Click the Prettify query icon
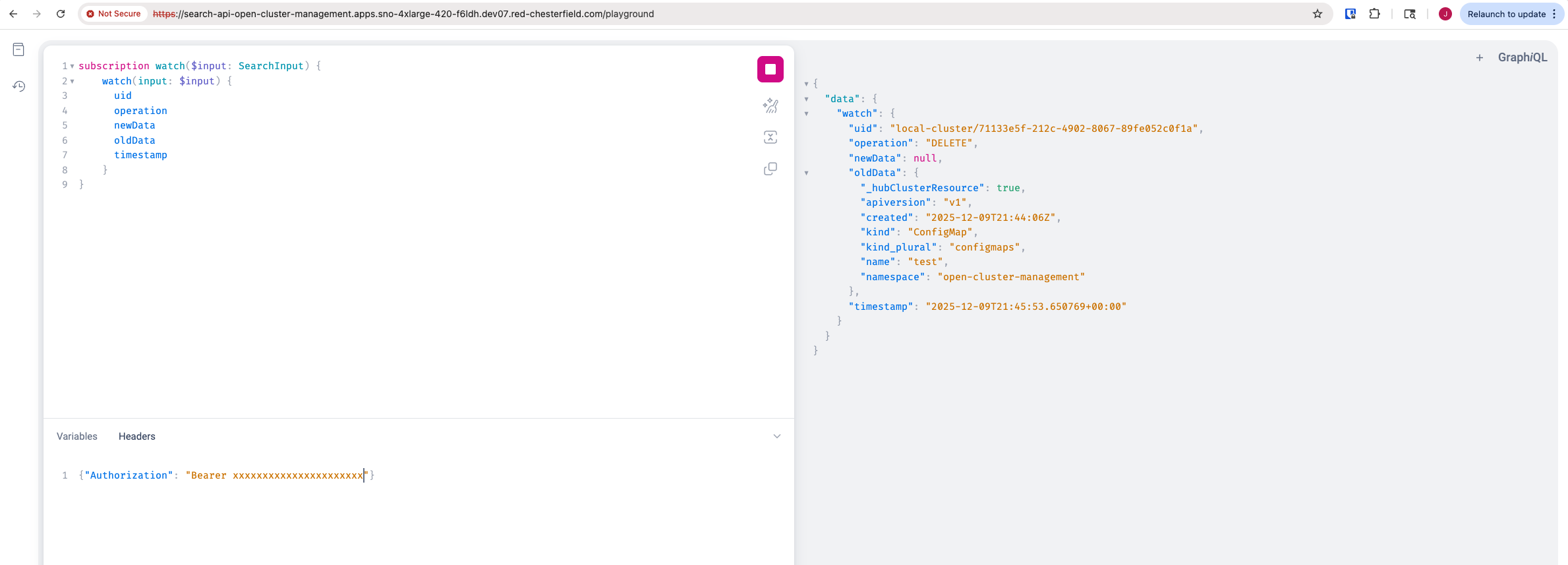1568x565 pixels. pyautogui.click(x=770, y=105)
